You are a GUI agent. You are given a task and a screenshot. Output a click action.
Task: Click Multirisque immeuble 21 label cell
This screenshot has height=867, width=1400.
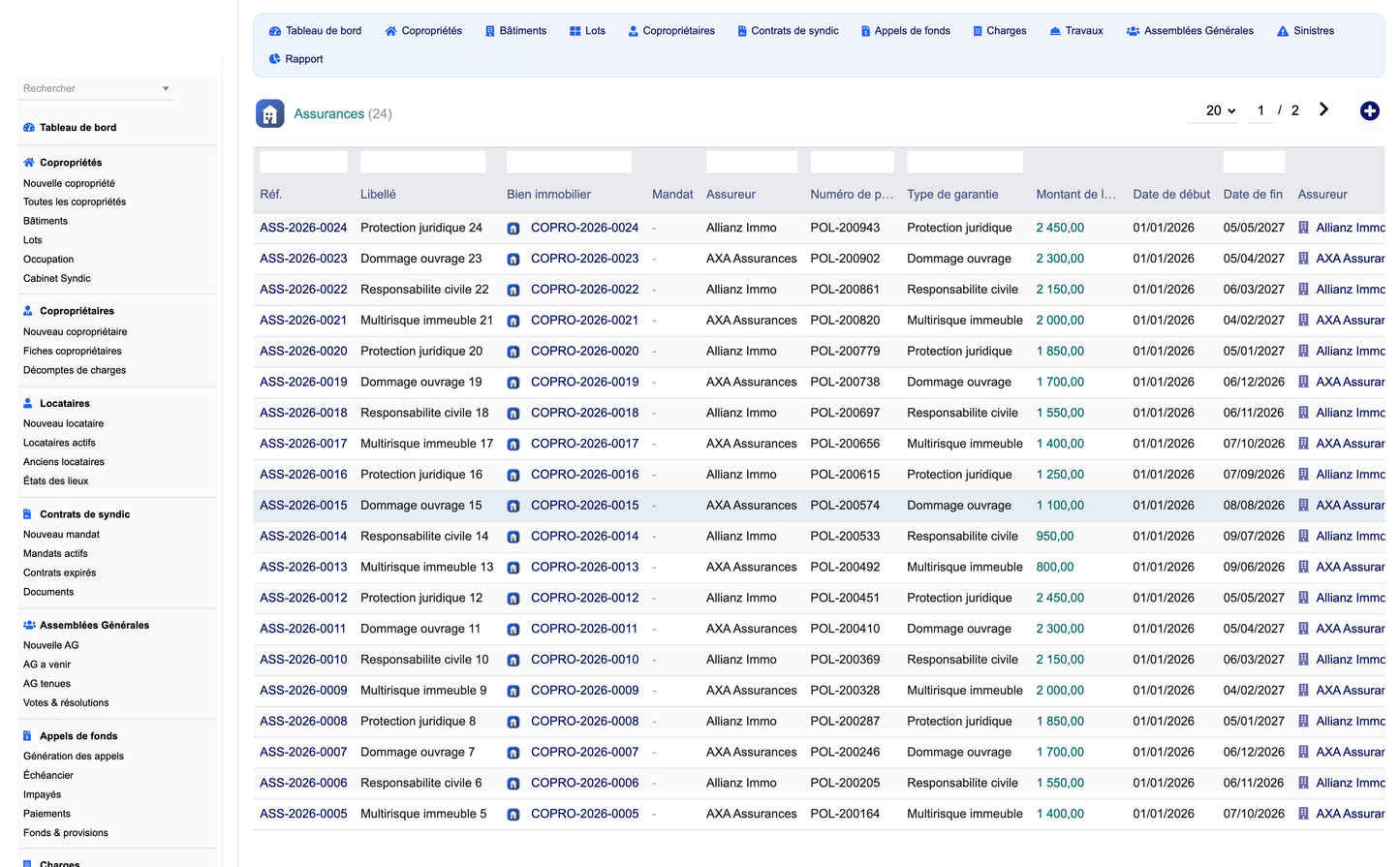(426, 321)
